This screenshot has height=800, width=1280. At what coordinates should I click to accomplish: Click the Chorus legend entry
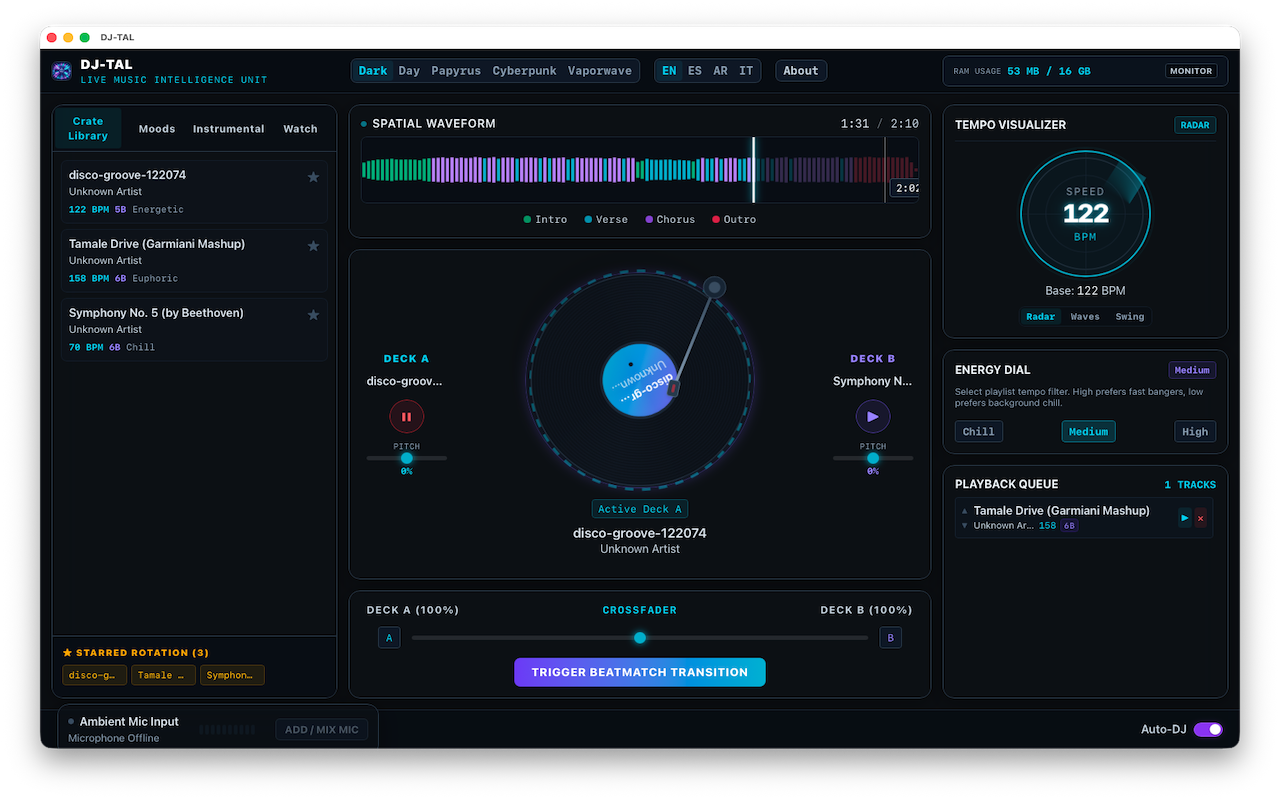[670, 219]
